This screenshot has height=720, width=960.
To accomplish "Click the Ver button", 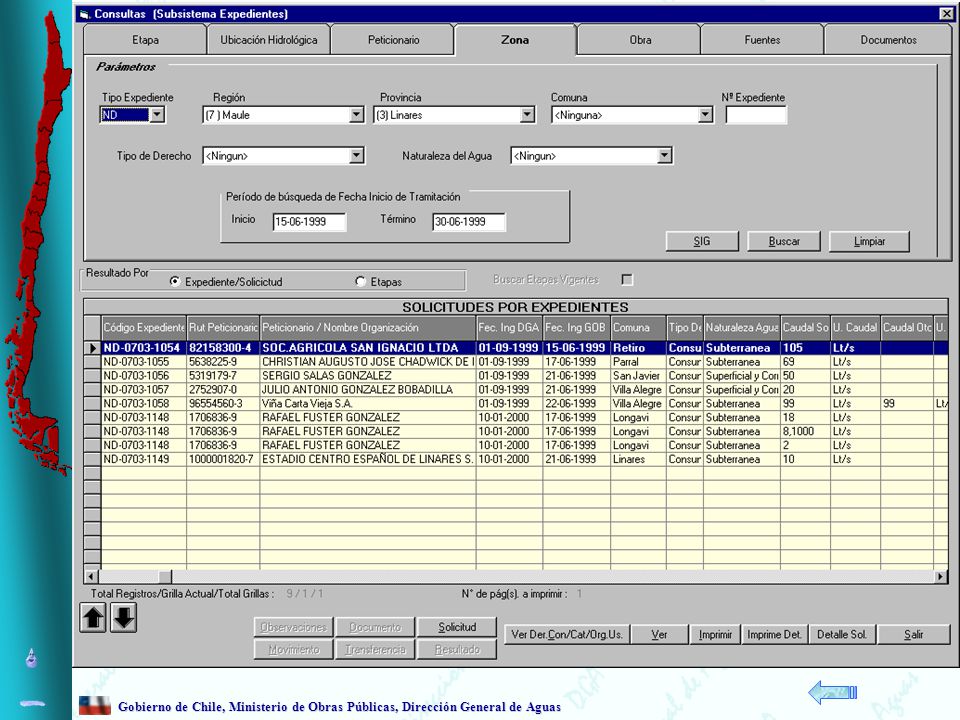I will pyautogui.click(x=659, y=634).
